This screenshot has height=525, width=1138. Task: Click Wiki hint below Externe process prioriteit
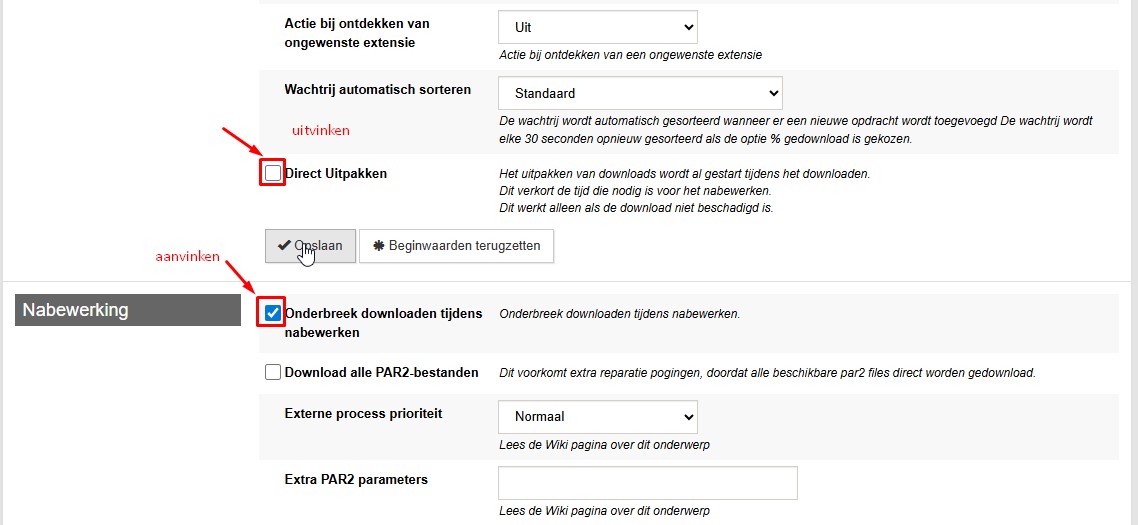(x=605, y=444)
